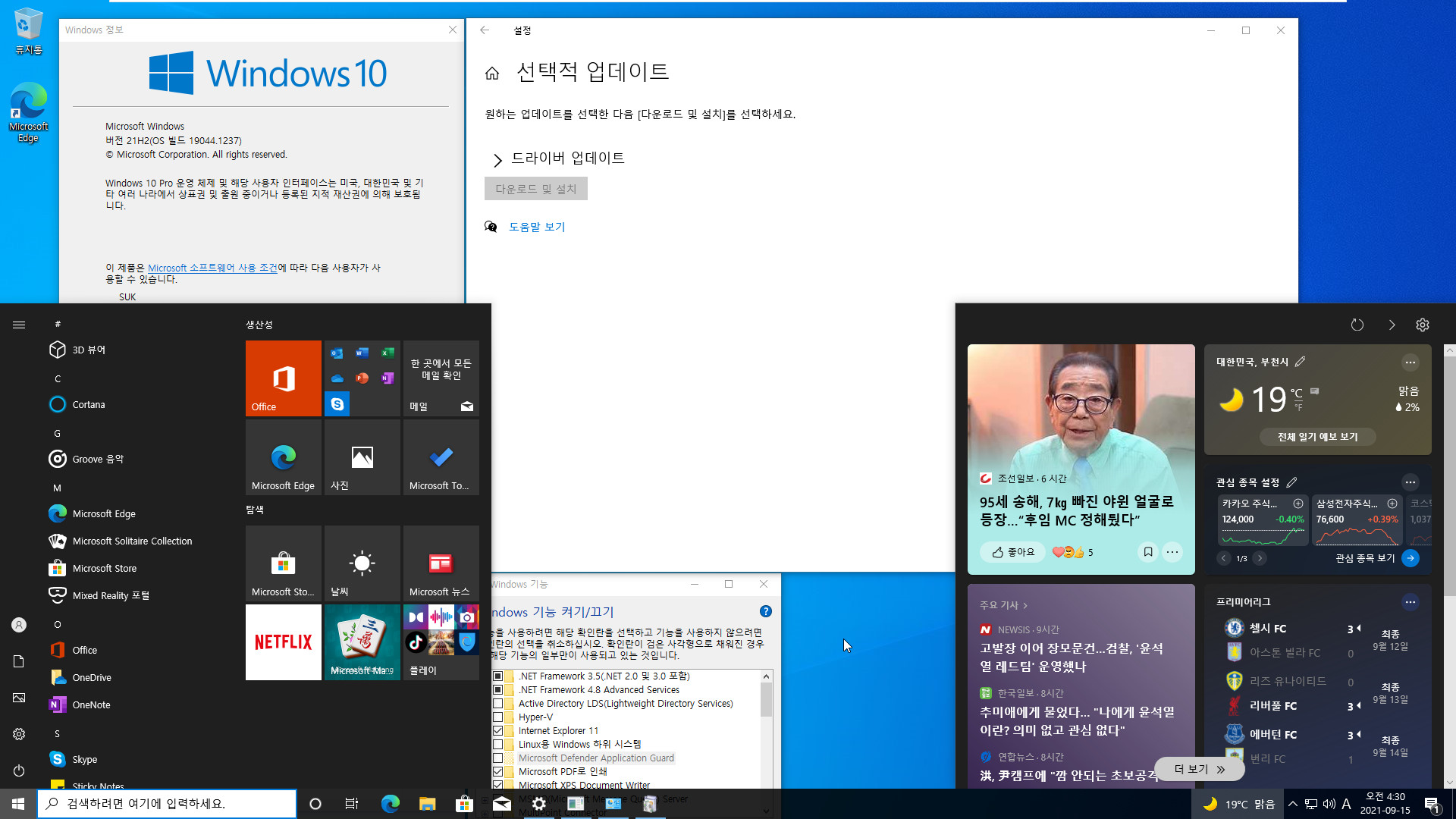Click the news feed vertical scrollbar
This screenshot has width=1456, height=819.
click(x=1449, y=475)
